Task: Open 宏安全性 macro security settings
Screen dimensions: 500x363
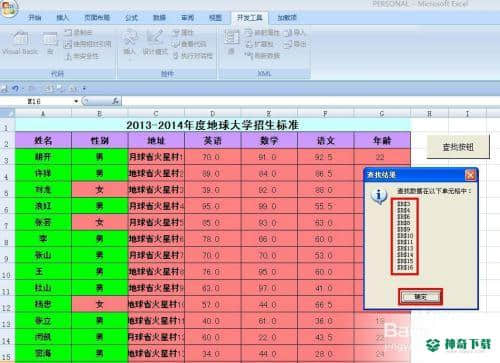Action: pos(82,56)
